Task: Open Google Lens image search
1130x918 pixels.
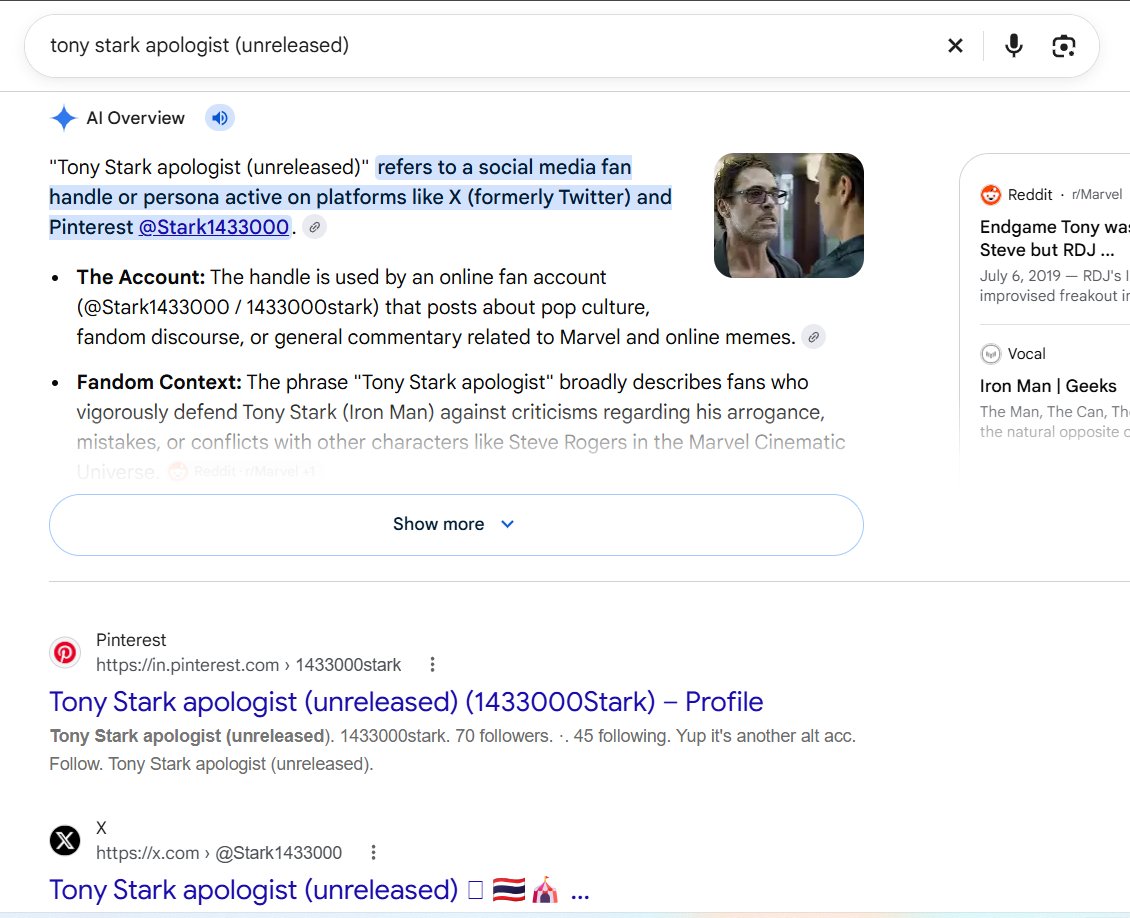Action: [1064, 45]
